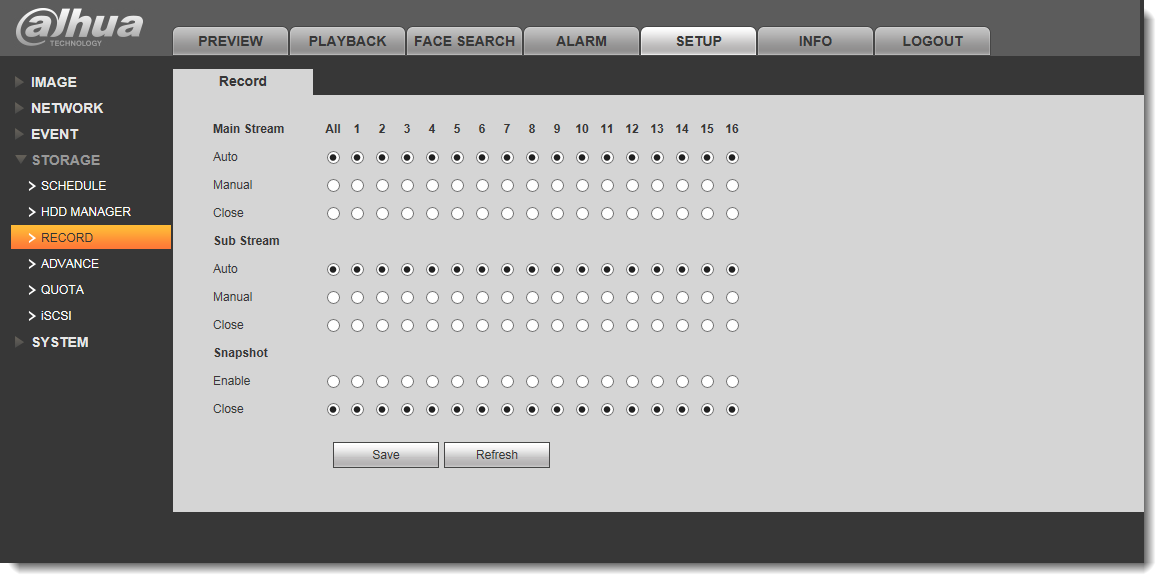Select Main Stream Manual for channel 5
Viewport: 1164px width, 583px height.
coord(457,186)
